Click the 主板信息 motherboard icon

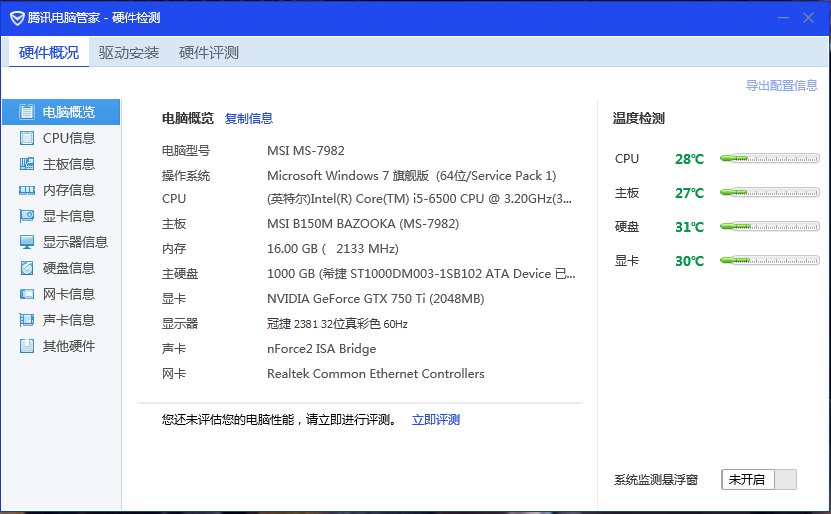click(x=27, y=164)
